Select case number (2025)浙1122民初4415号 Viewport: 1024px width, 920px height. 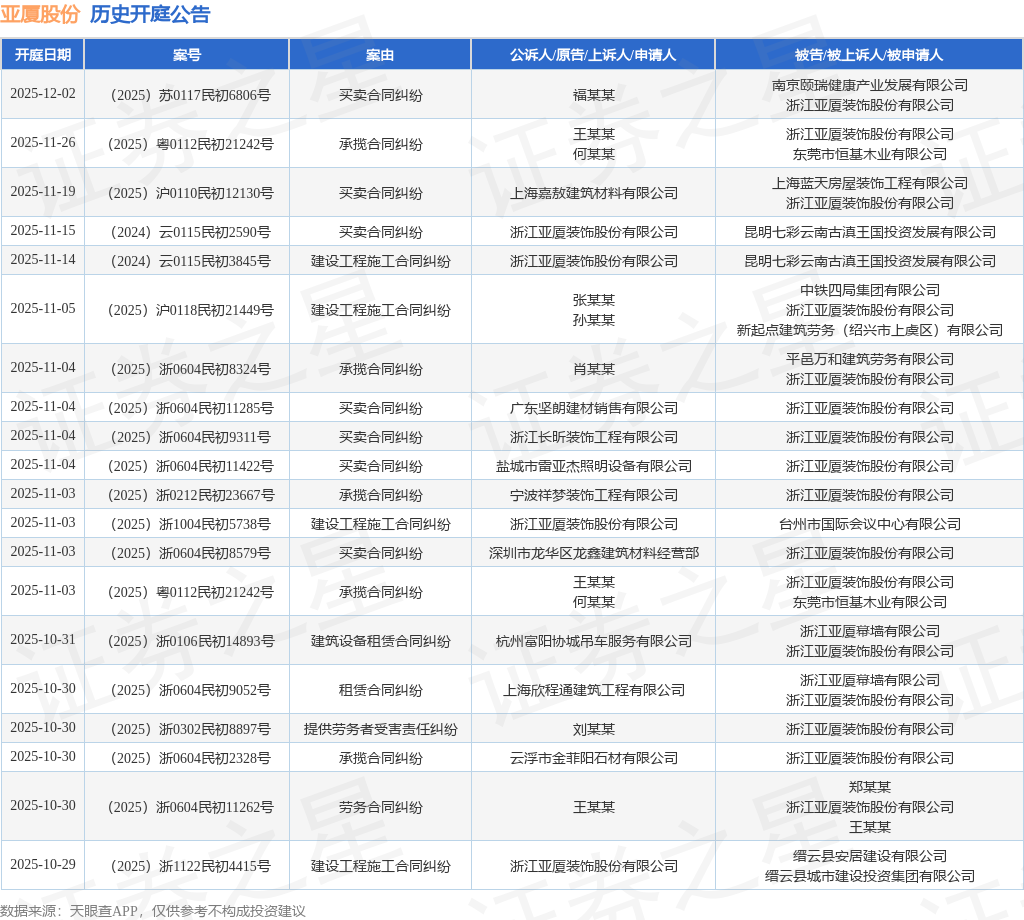(x=187, y=866)
